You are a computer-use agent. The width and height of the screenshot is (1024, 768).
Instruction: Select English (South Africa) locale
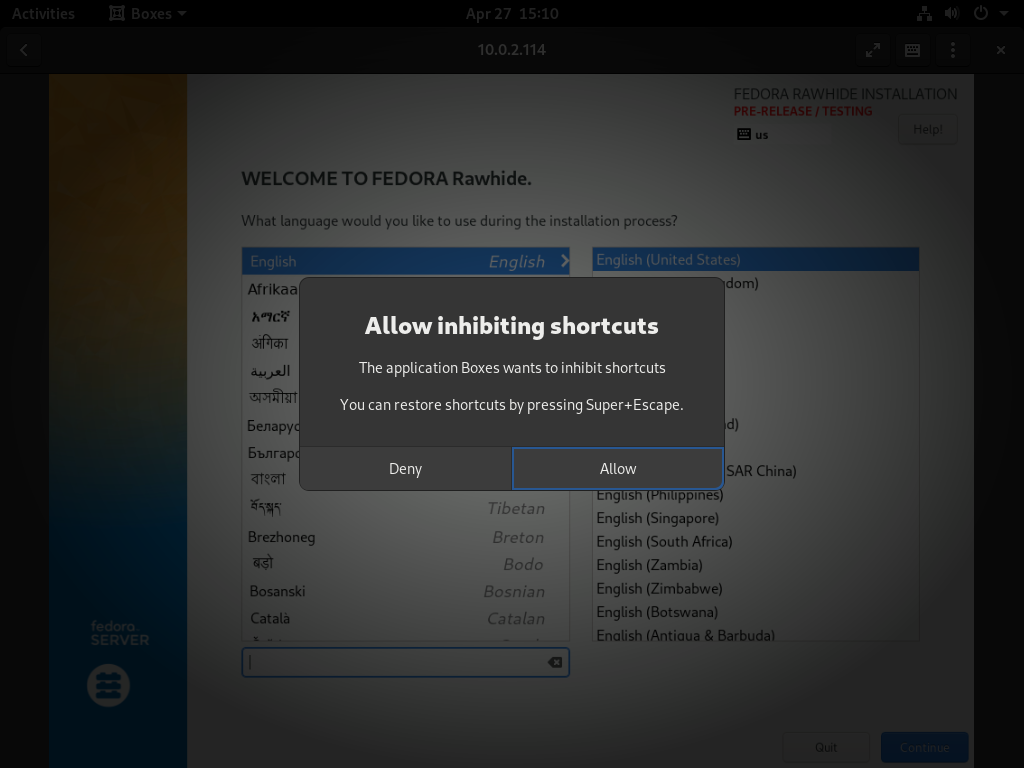click(756, 541)
